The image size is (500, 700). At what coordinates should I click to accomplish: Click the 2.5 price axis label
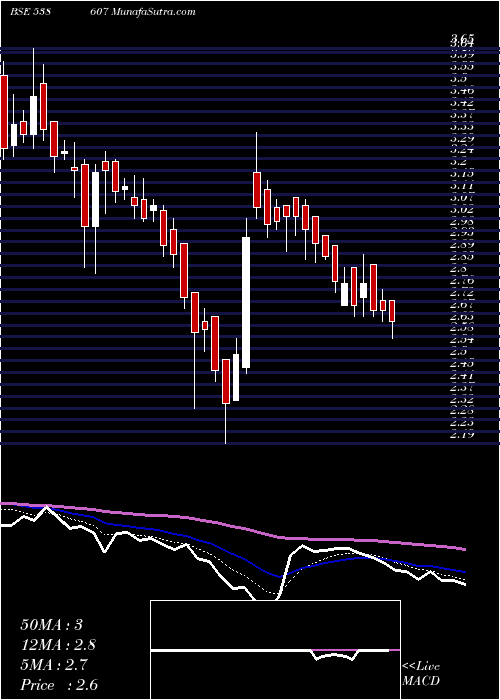[x=460, y=352]
